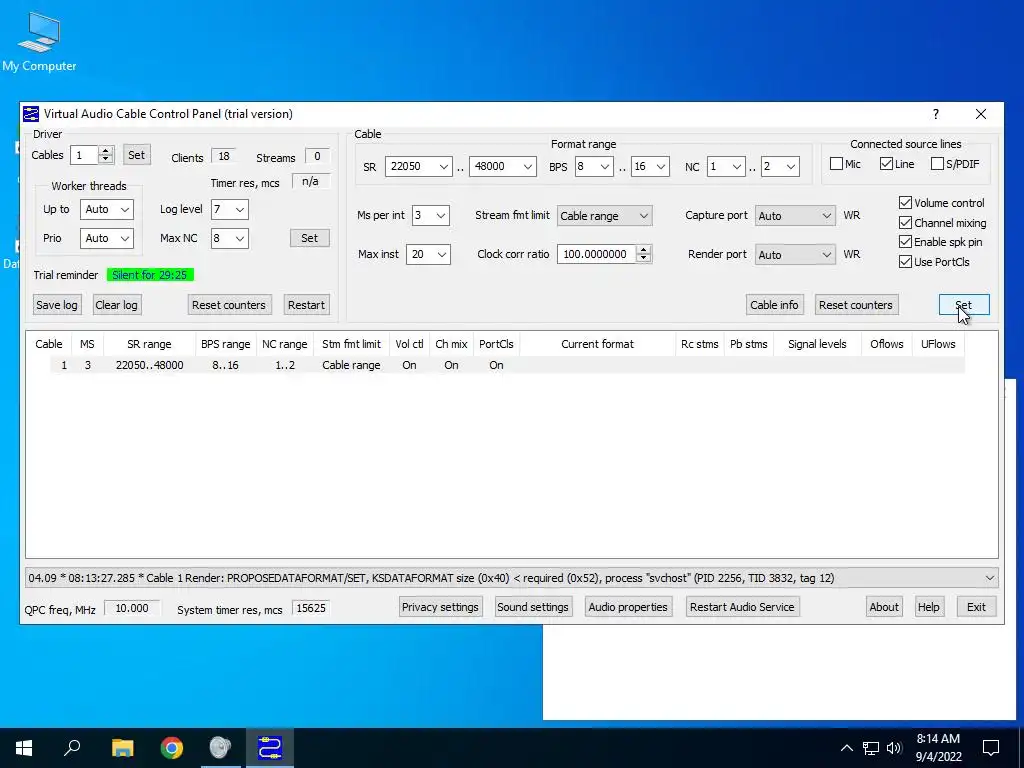1024x768 pixels.
Task: Toggle the Volume control checkbox
Action: pyautogui.click(x=905, y=203)
